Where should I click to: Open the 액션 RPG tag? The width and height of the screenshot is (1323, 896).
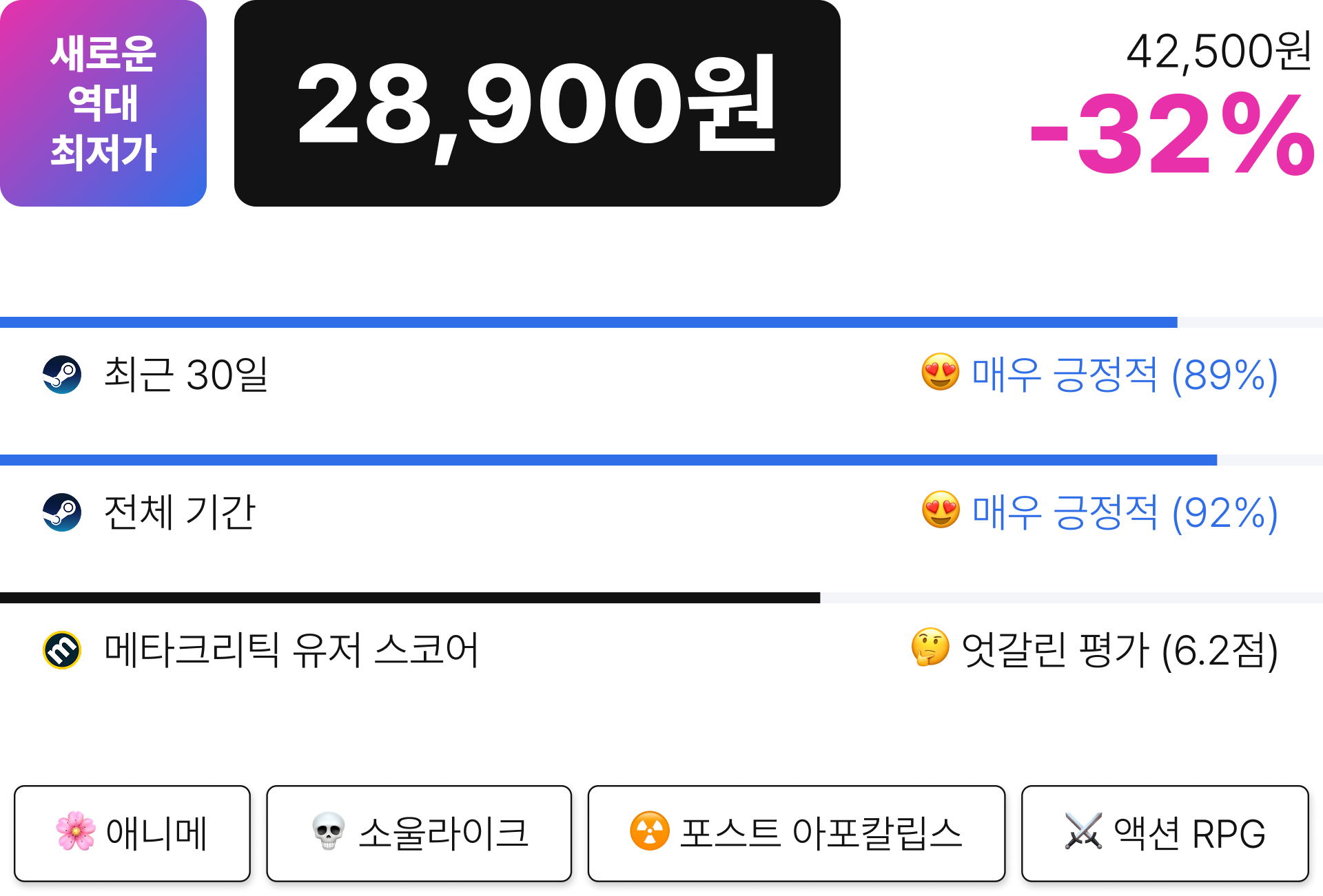coord(1165,833)
